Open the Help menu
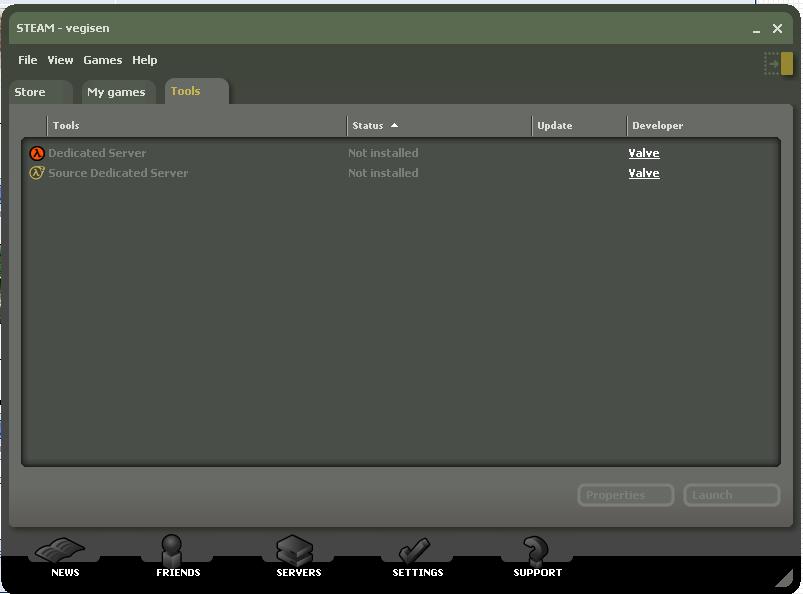The height and width of the screenshot is (594, 803). 144,60
